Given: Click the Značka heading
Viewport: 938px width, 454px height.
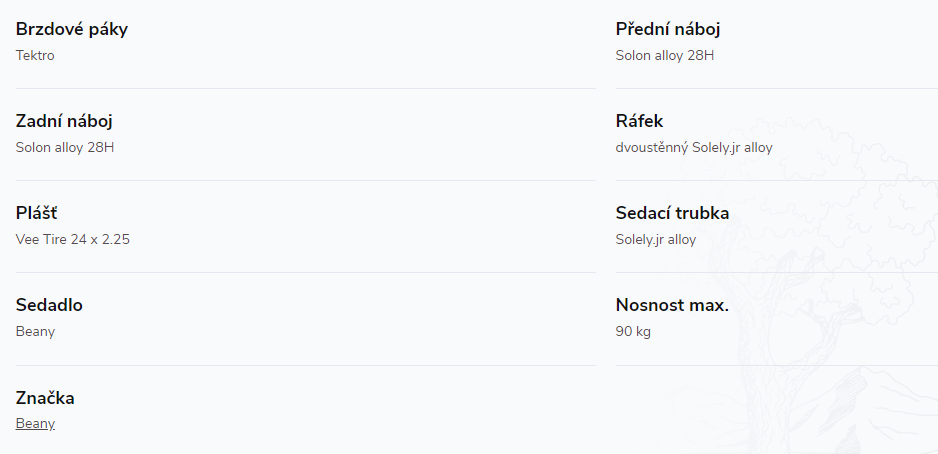Looking at the screenshot, I should click(x=45, y=398).
